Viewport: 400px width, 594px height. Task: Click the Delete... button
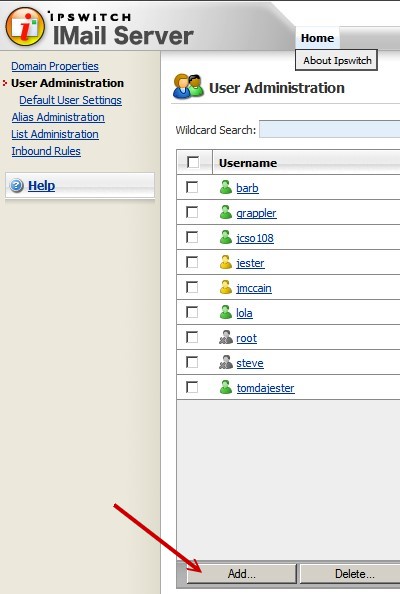pos(354,574)
